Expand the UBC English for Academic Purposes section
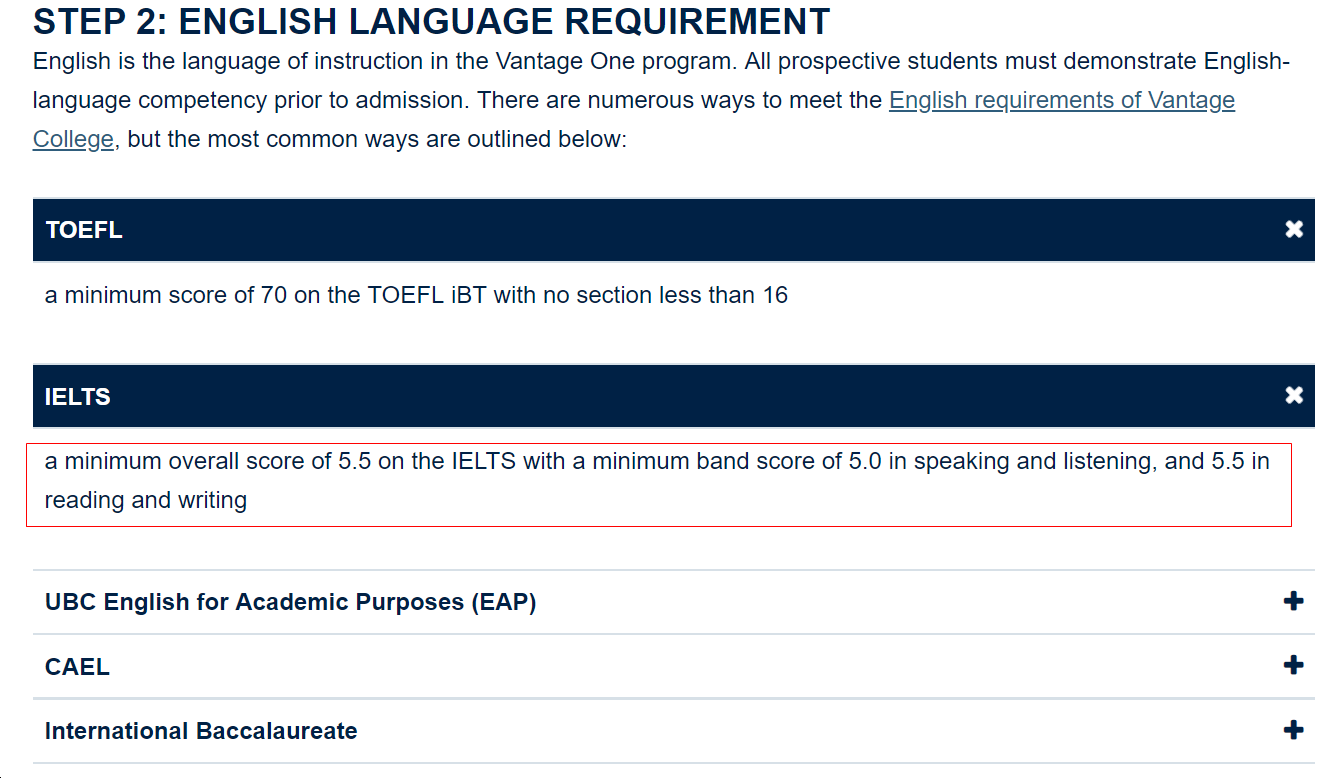This screenshot has height=778, width=1332. click(1294, 601)
